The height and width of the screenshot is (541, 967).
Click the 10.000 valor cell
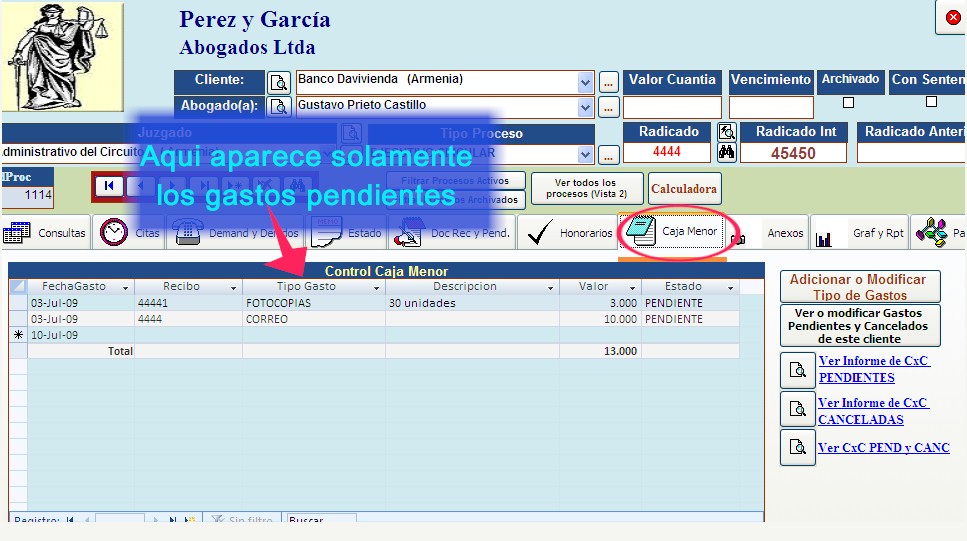pyautogui.click(x=600, y=319)
